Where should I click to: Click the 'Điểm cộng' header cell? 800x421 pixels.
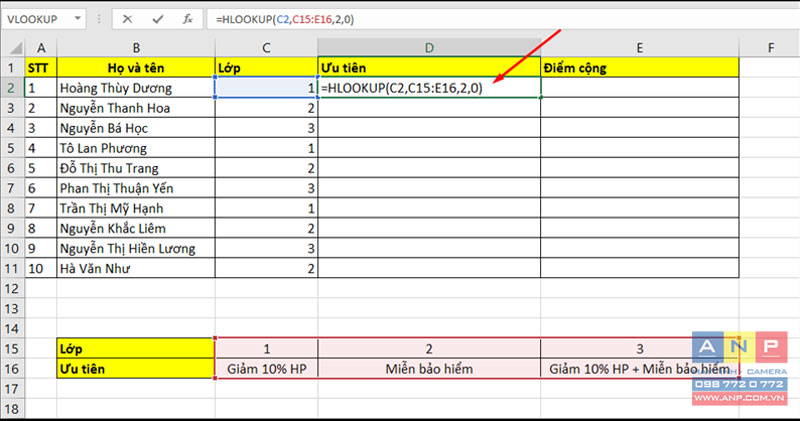click(639, 67)
